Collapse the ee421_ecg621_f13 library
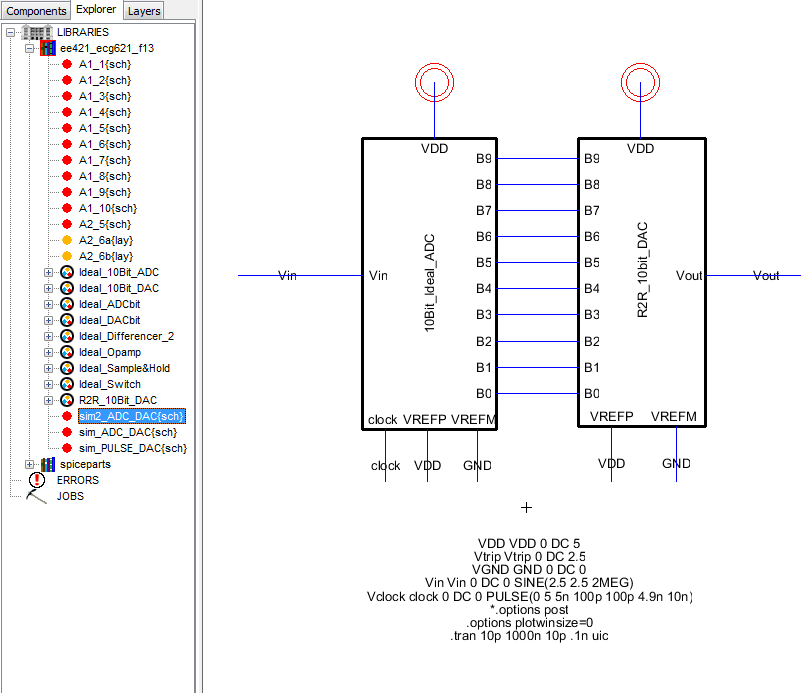The height and width of the screenshot is (693, 804). pos(30,48)
